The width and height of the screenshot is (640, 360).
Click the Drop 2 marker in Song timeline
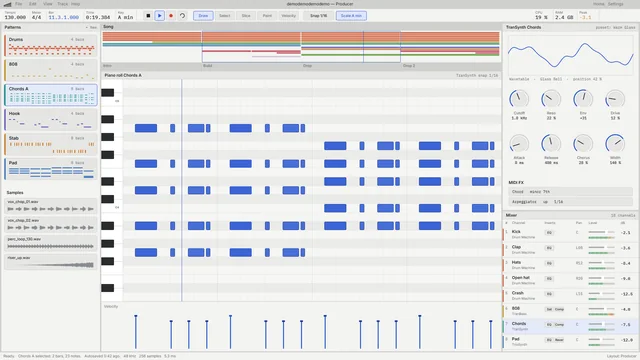[x=409, y=66]
